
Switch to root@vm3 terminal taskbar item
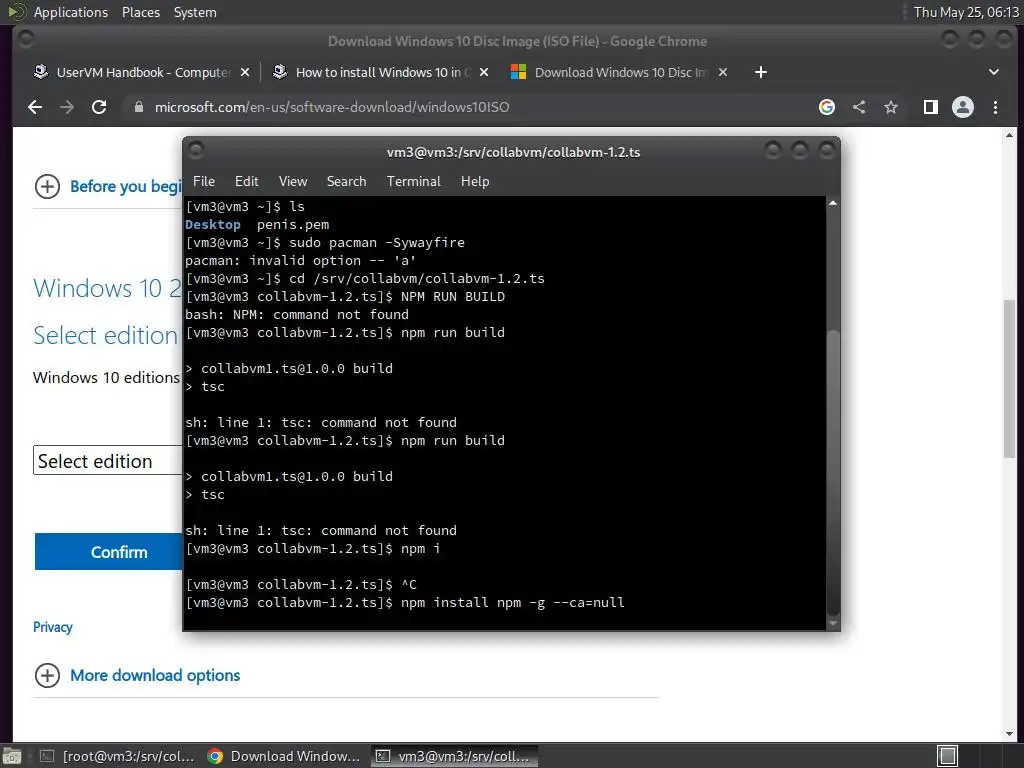coord(118,756)
